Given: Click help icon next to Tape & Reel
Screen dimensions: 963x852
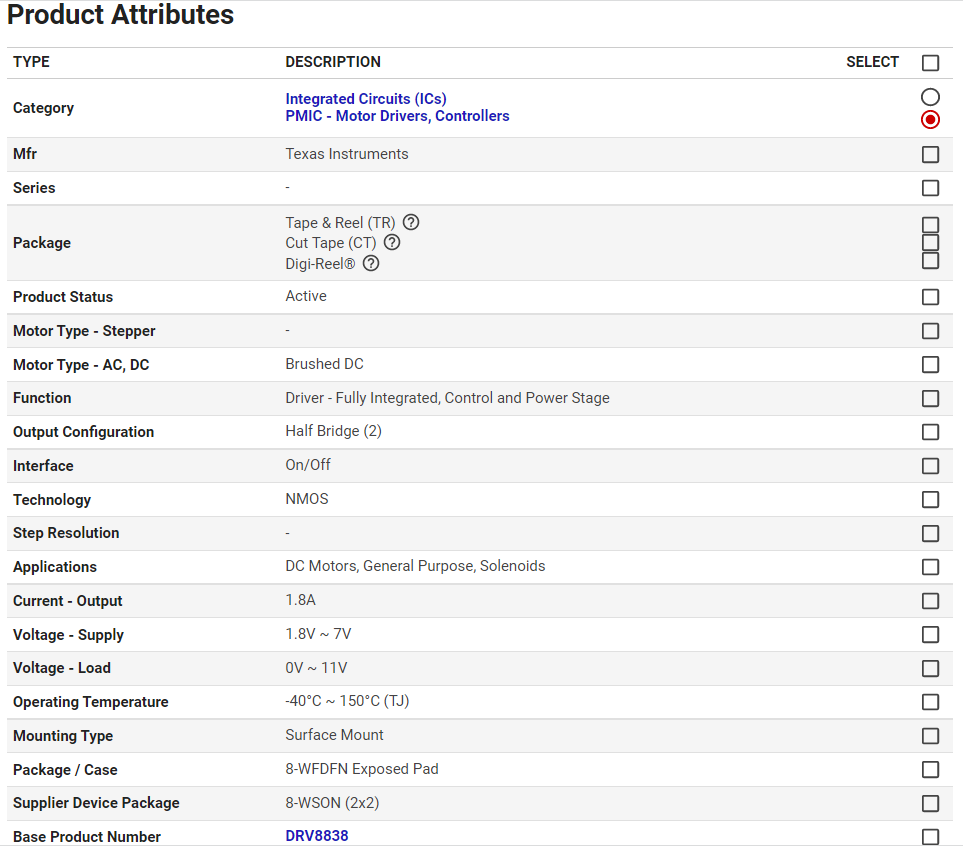Looking at the screenshot, I should pos(410,222).
